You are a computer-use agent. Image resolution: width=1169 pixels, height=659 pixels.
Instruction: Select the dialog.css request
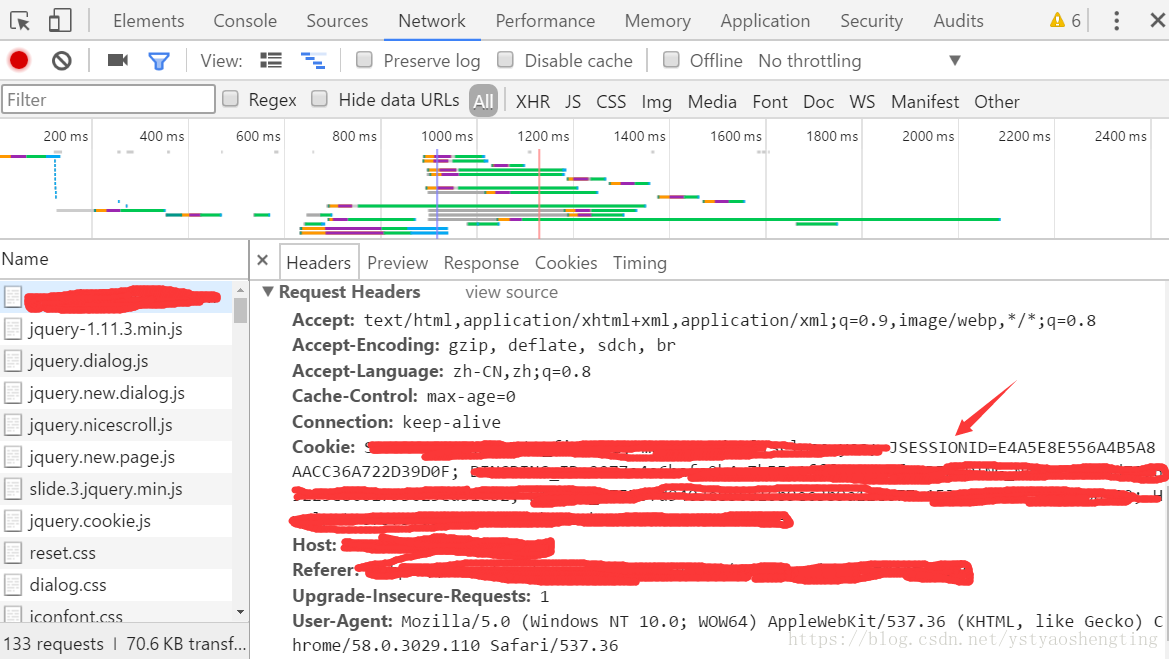click(x=116, y=585)
